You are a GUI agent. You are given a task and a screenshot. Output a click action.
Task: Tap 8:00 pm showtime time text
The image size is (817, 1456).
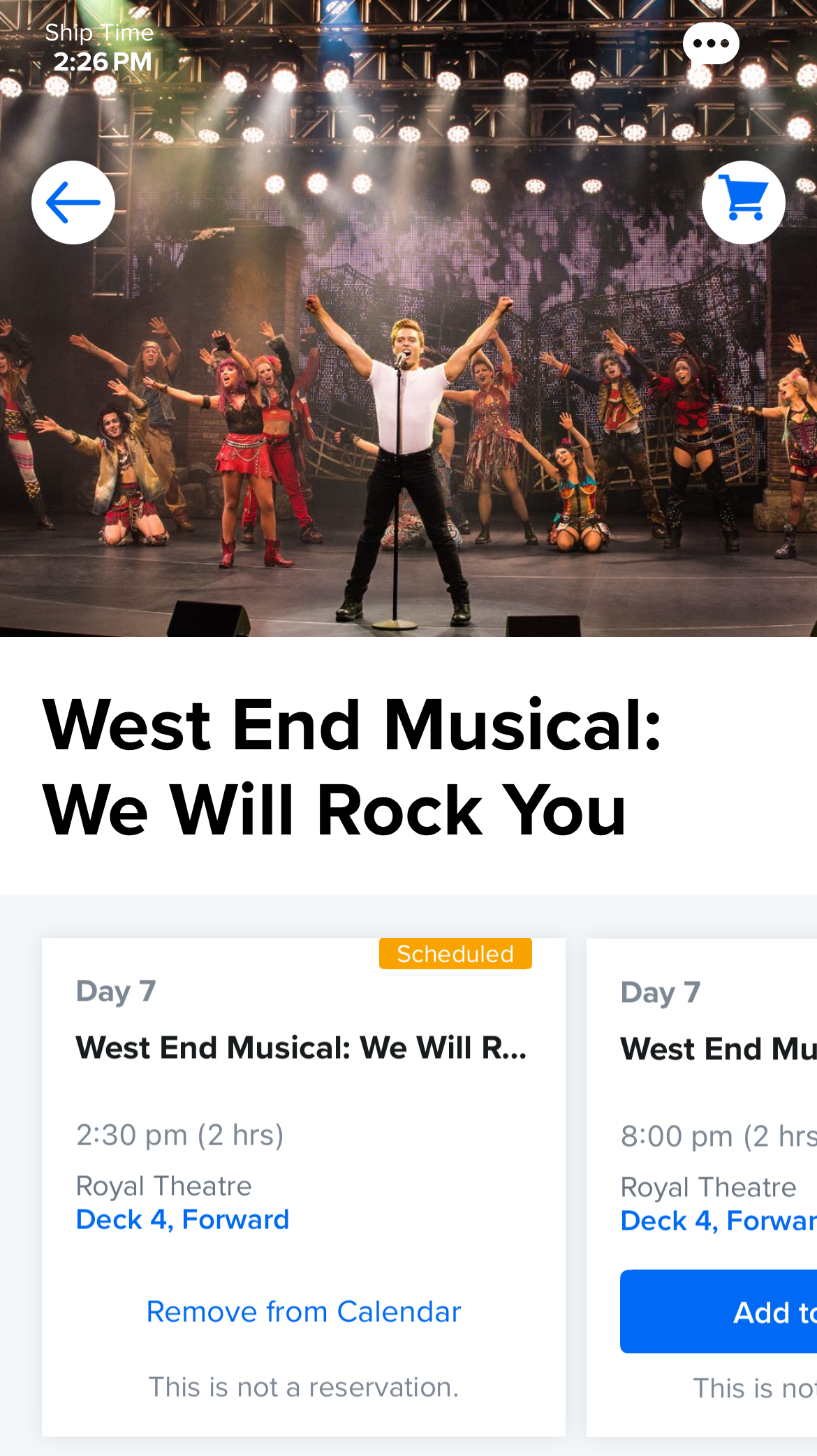click(719, 1136)
